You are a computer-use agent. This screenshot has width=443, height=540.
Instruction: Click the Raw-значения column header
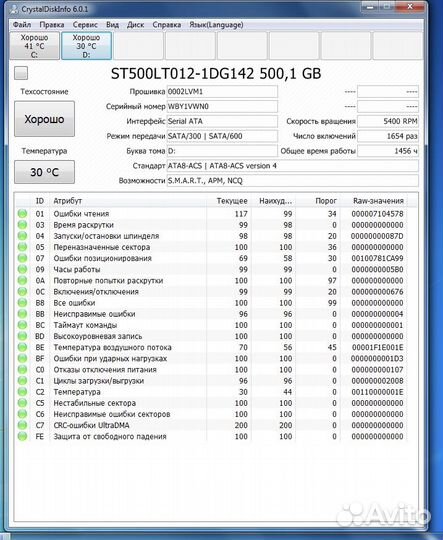(378, 201)
